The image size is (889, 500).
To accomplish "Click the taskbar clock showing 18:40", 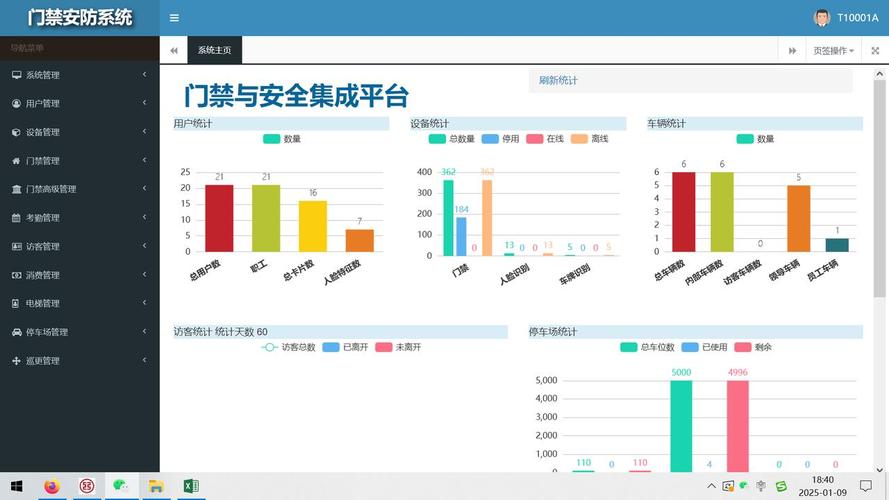I will pos(822,486).
